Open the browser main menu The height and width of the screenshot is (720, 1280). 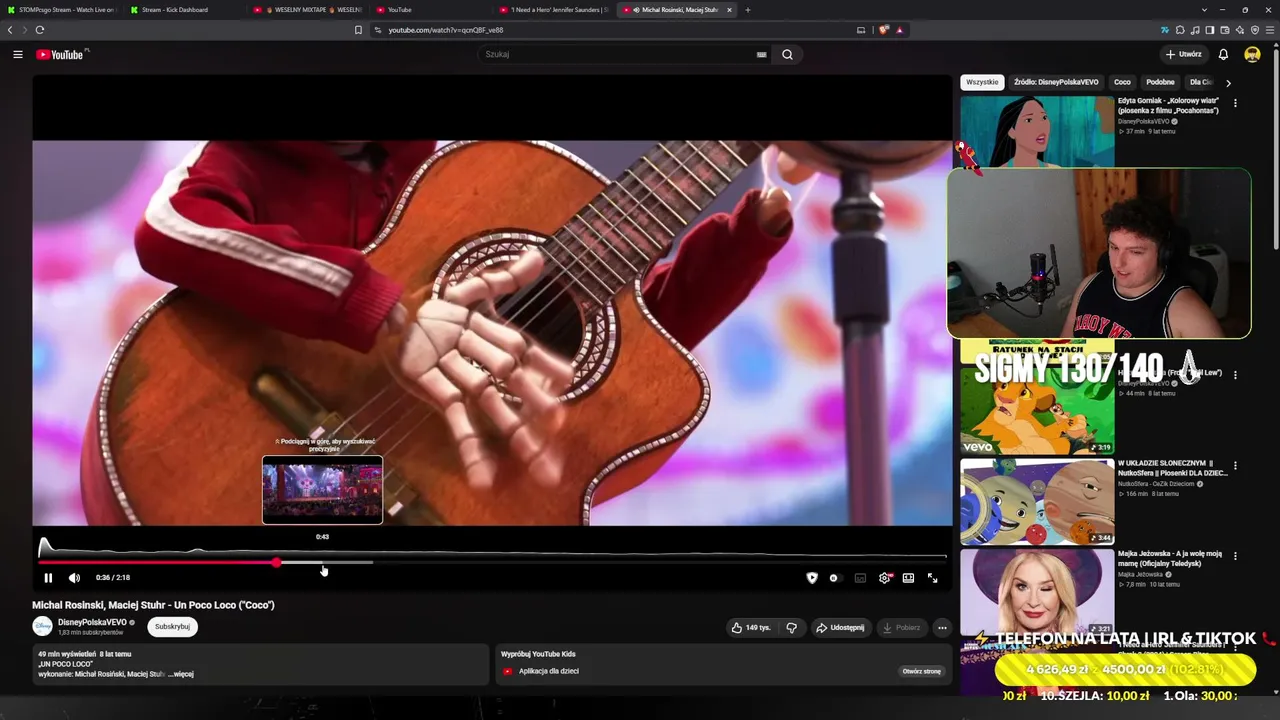pyautogui.click(x=1269, y=30)
